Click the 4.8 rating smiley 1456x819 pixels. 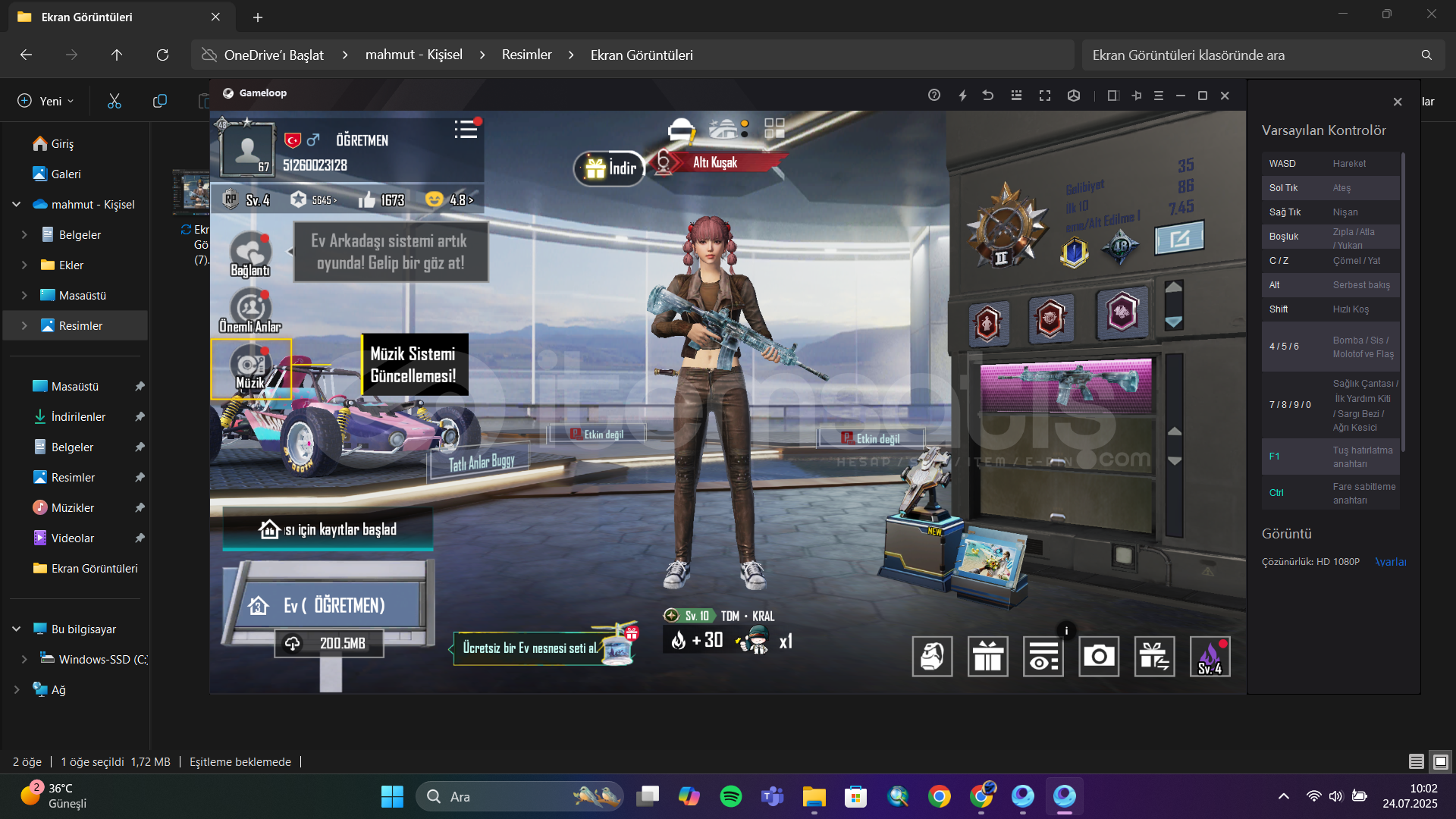[450, 199]
